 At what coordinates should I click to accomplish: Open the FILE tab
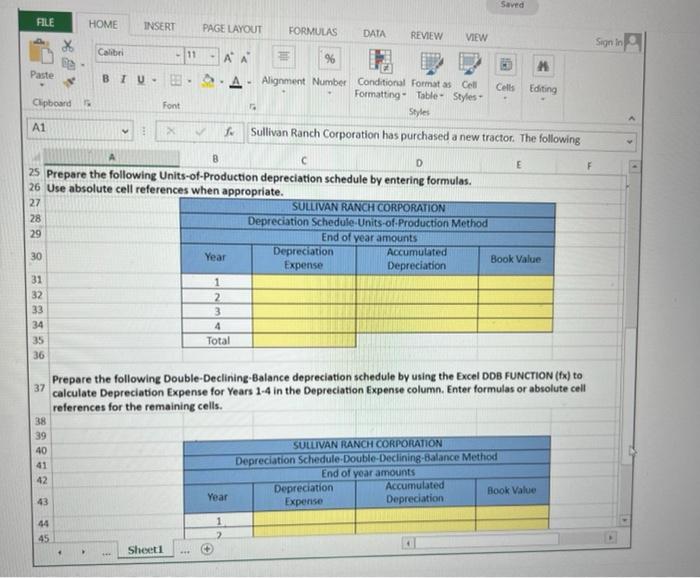pos(45,22)
